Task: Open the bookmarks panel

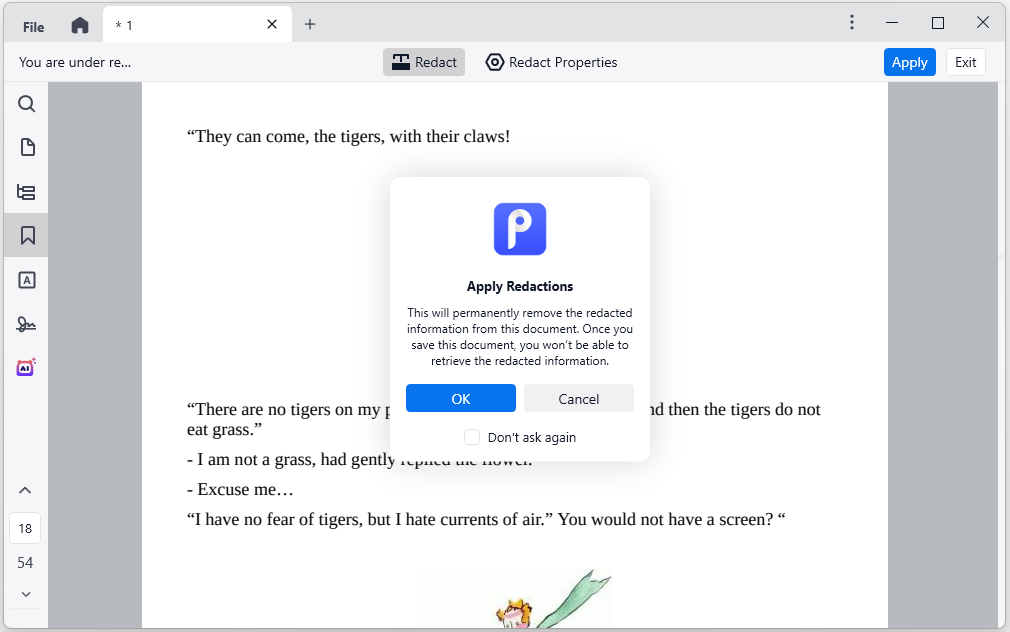Action: (26, 236)
